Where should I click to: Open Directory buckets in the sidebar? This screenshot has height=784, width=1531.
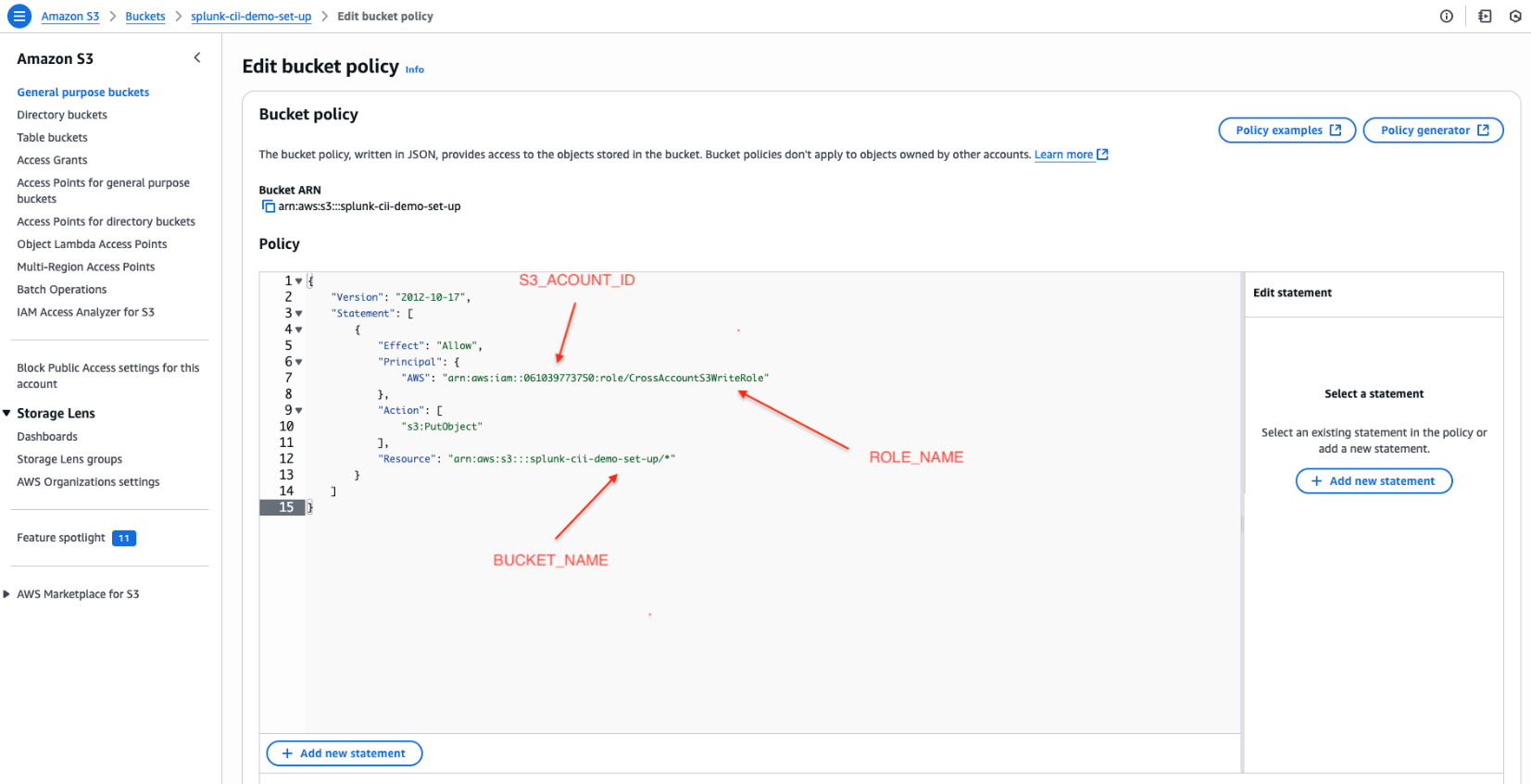(62, 115)
